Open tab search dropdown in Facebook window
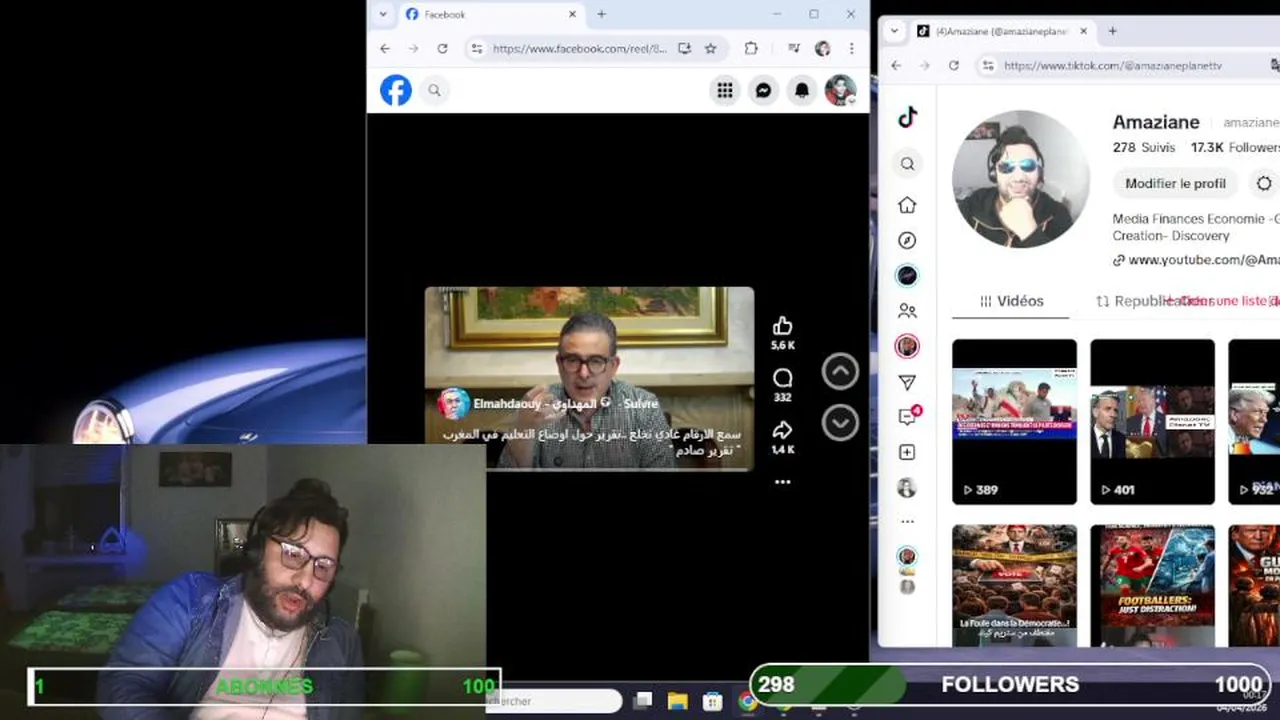This screenshot has height=720, width=1280. click(383, 14)
